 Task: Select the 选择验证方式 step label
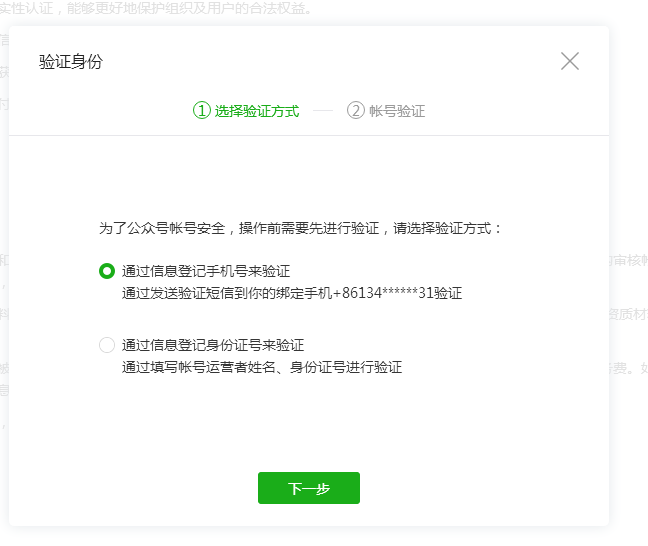[256, 111]
